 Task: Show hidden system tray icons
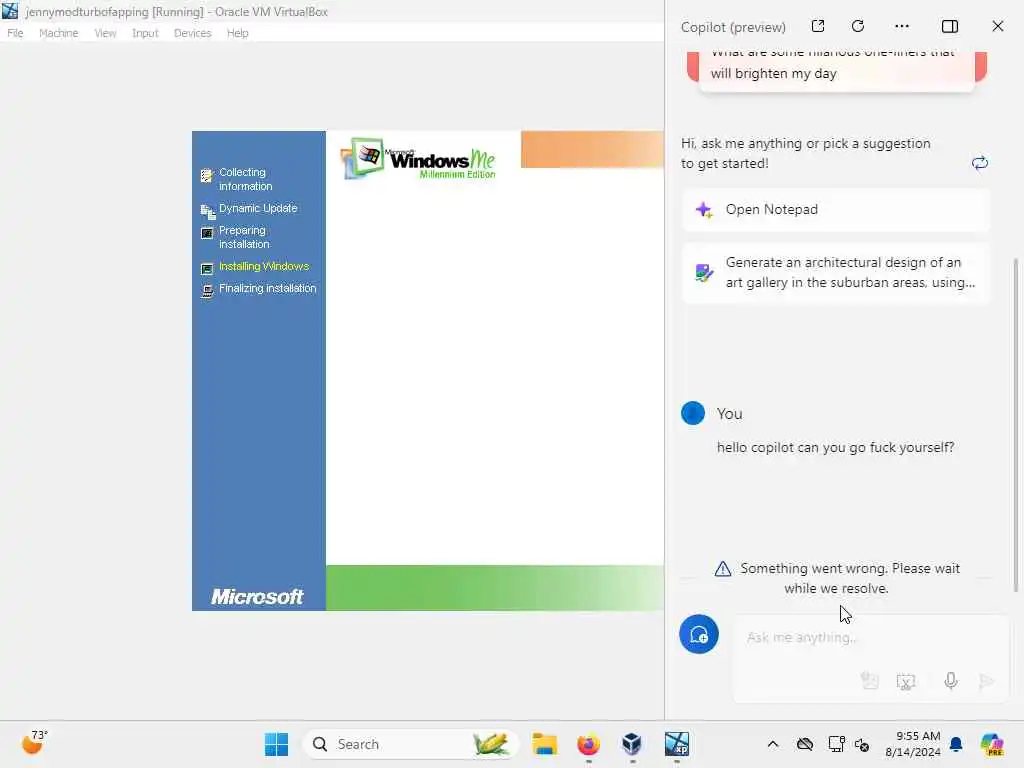pos(773,744)
